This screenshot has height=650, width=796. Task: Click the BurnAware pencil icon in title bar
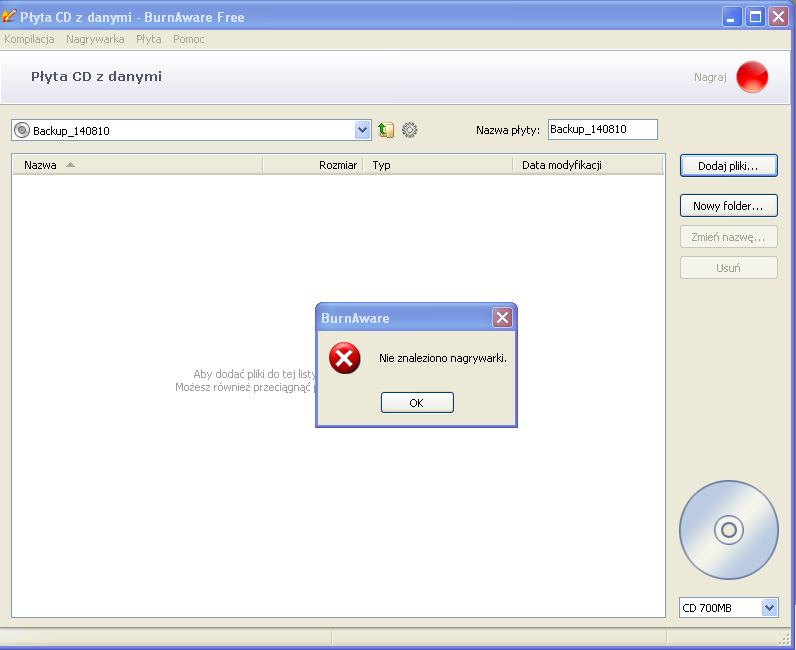9,16
